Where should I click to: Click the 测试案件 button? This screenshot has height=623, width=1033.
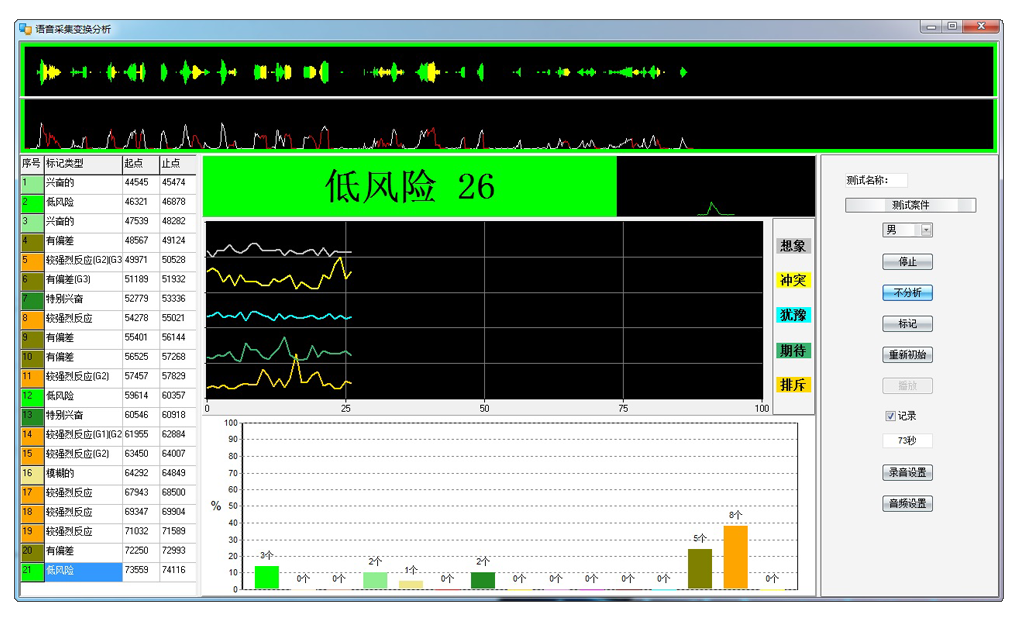coord(910,205)
